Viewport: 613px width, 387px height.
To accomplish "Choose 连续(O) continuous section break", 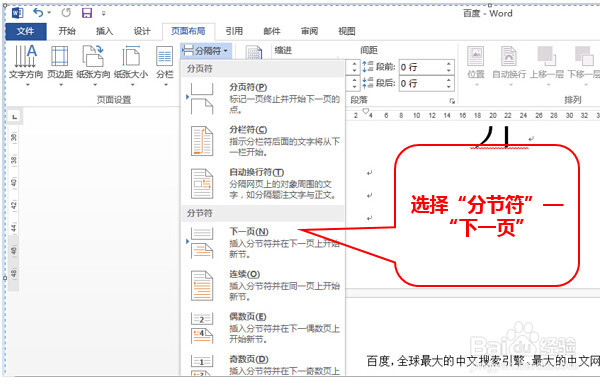I will 263,286.
